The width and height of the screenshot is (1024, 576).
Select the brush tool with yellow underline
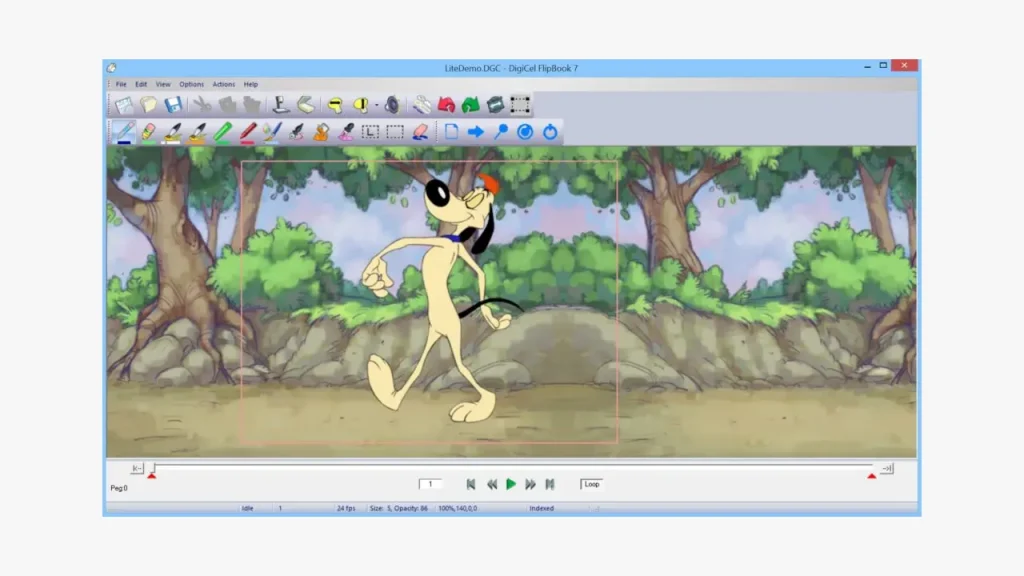point(197,132)
